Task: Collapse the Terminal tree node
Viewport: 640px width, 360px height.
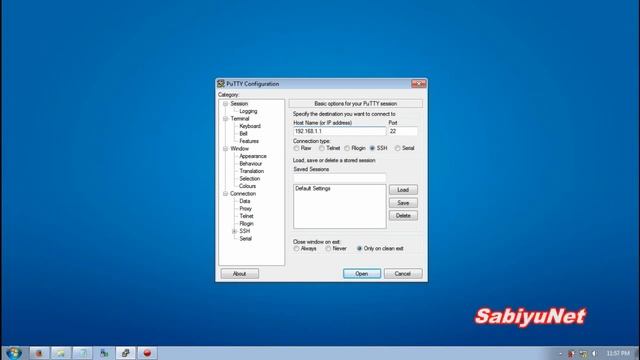Action: pos(225,119)
